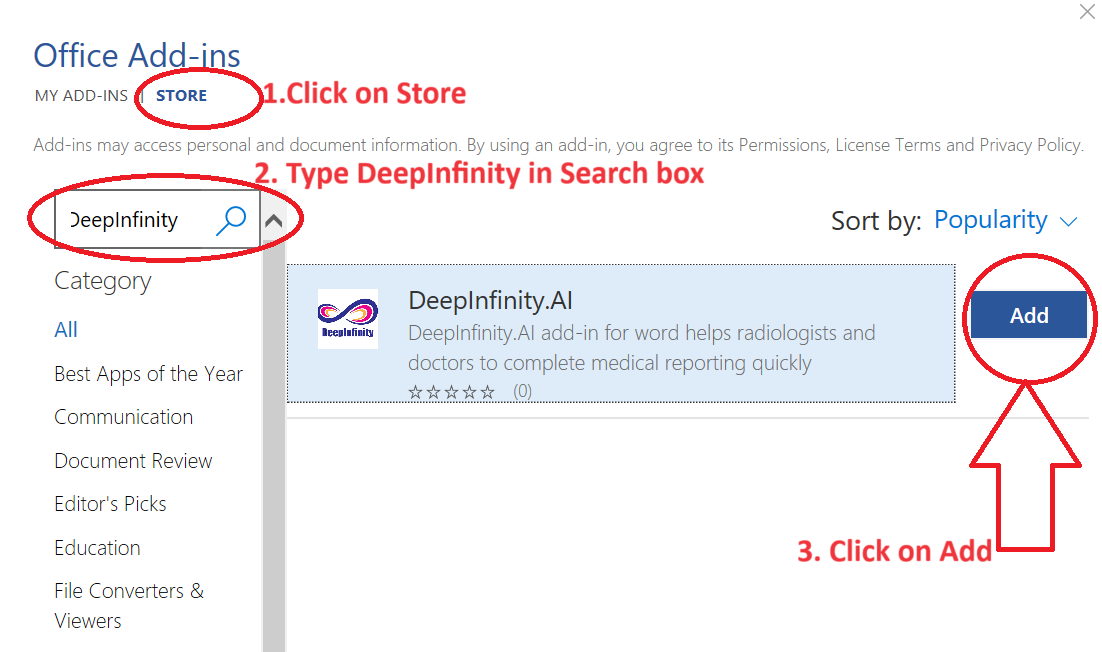Close the Office Add-ins dialog
Screen dimensions: 1102x652
pos(1087,12)
